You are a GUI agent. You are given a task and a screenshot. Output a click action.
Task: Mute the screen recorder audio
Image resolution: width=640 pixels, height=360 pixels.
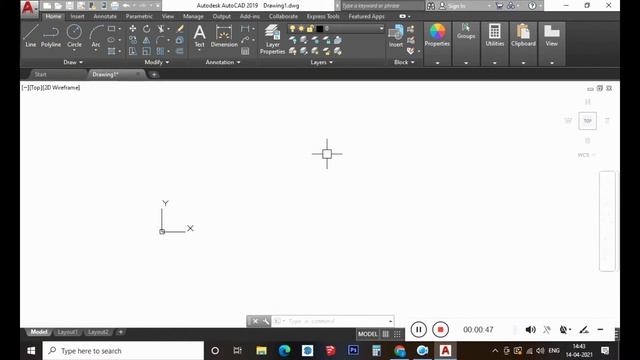click(x=530, y=329)
